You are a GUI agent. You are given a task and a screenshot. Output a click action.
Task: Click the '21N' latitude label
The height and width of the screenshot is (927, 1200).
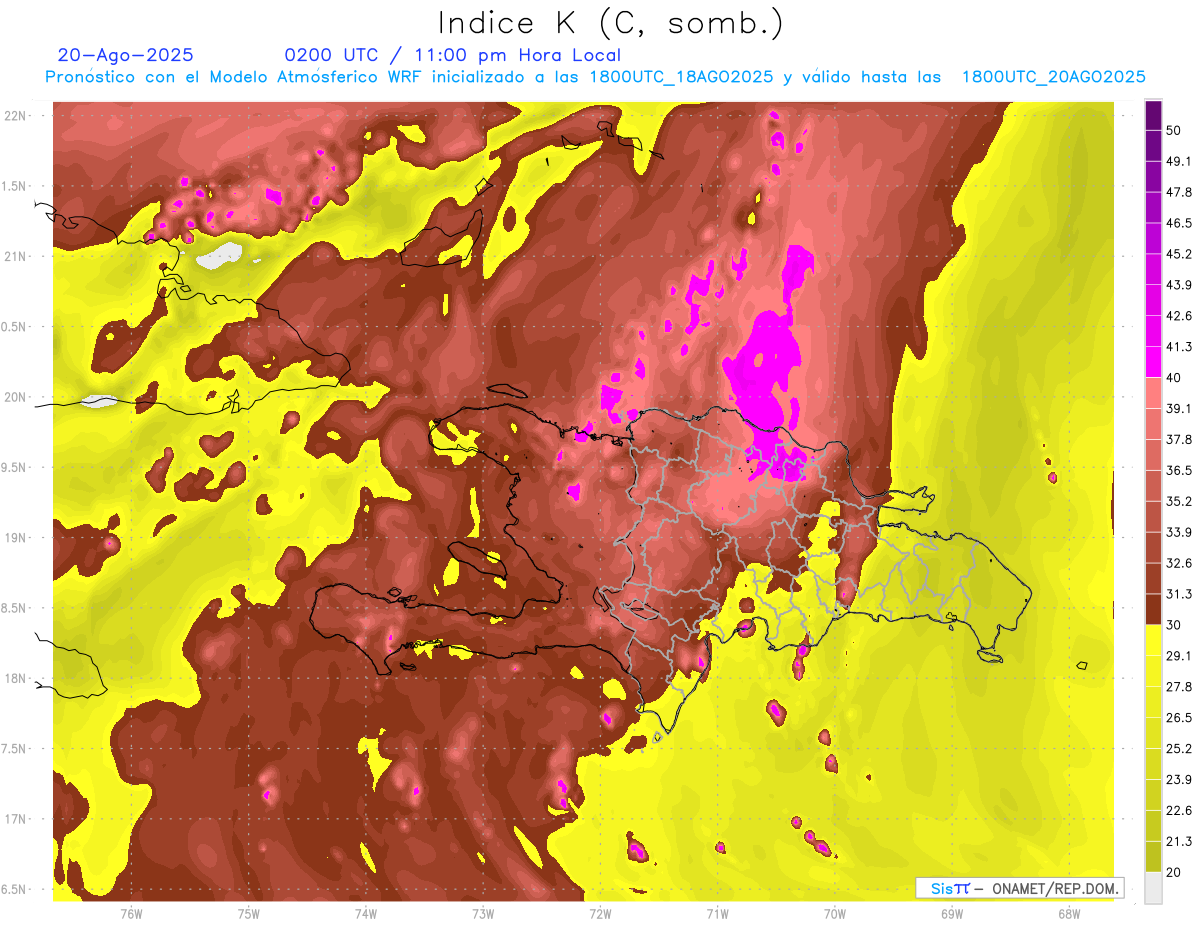pos(17,256)
